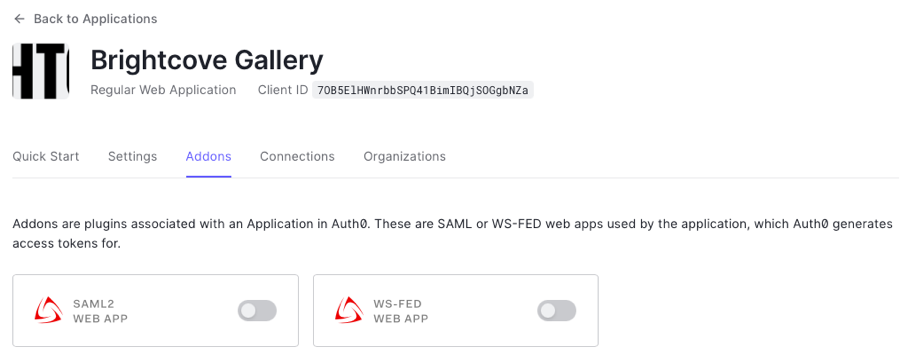Open the WS-FED Web App addon card
The image size is (900, 363).
(x=456, y=310)
